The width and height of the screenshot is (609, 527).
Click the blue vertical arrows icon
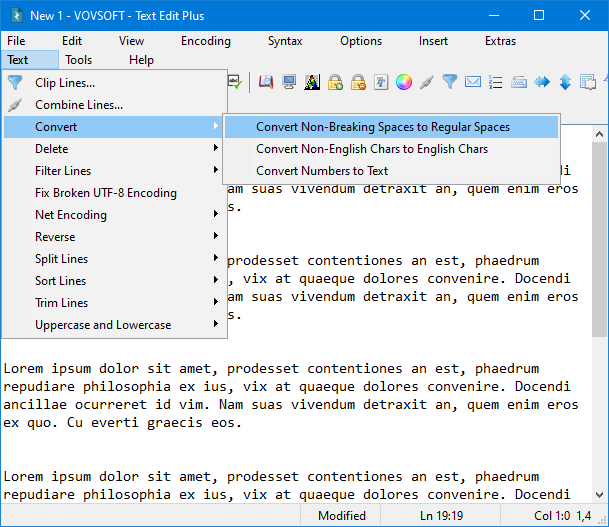tap(565, 82)
